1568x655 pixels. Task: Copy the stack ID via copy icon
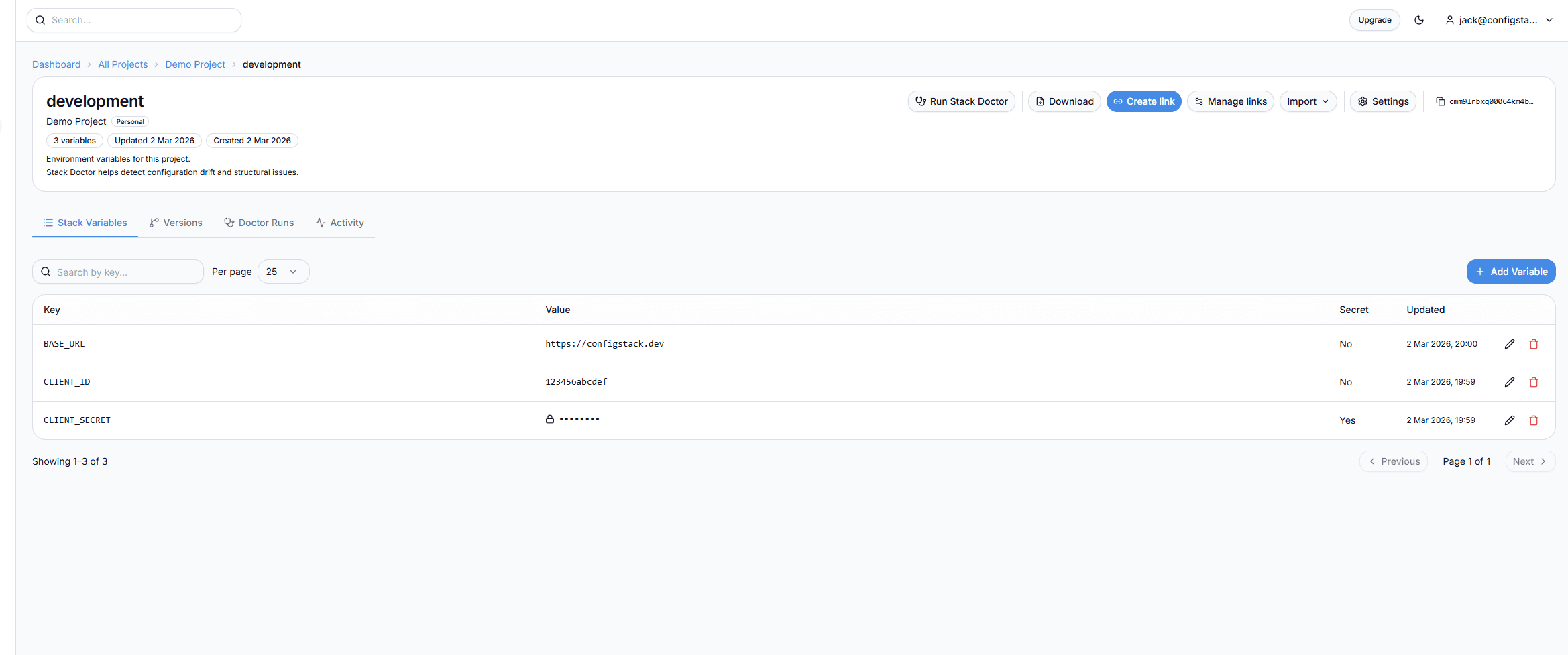[x=1440, y=101]
